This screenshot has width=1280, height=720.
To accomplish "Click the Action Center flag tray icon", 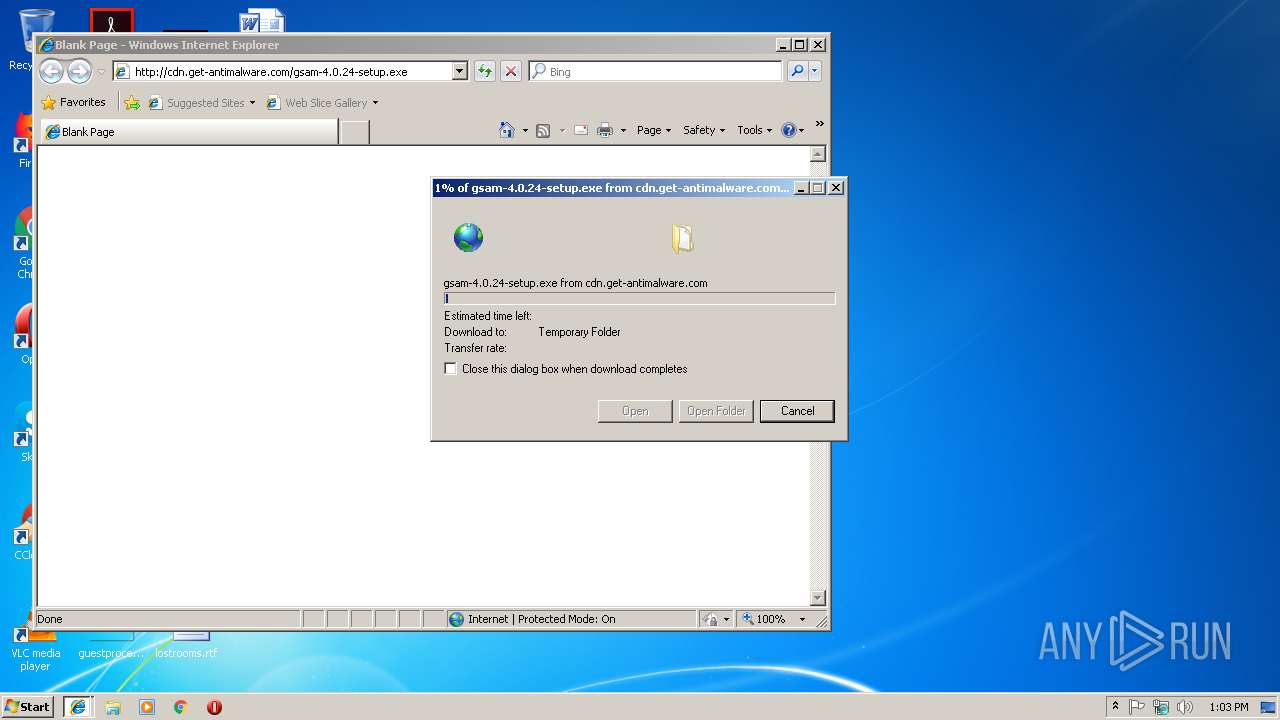I will tap(1137, 707).
